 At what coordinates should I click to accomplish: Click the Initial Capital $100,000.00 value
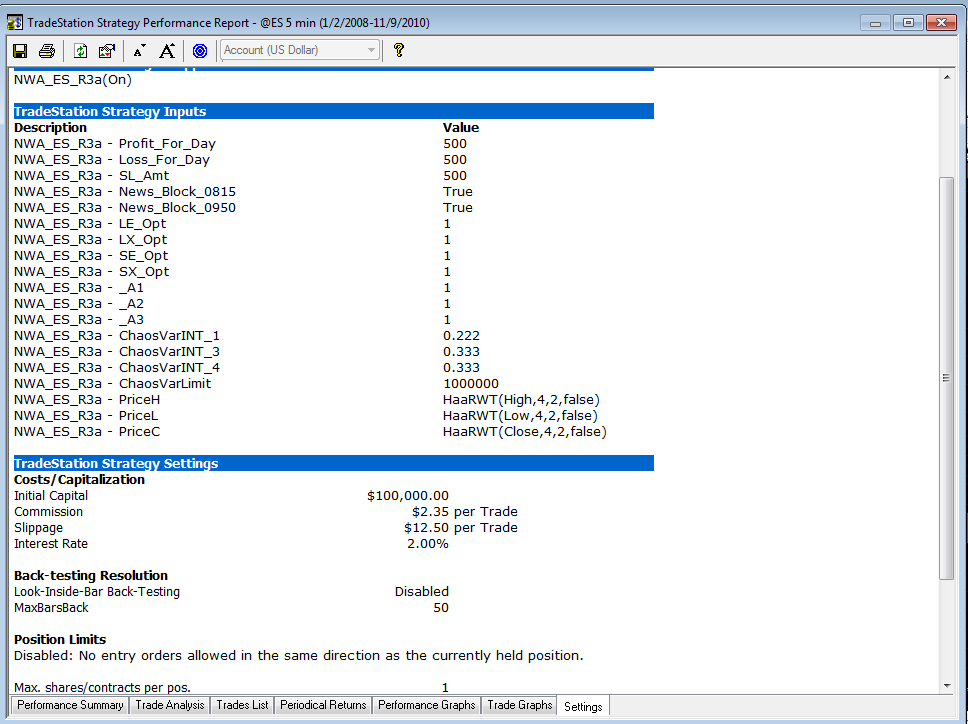[x=408, y=496]
